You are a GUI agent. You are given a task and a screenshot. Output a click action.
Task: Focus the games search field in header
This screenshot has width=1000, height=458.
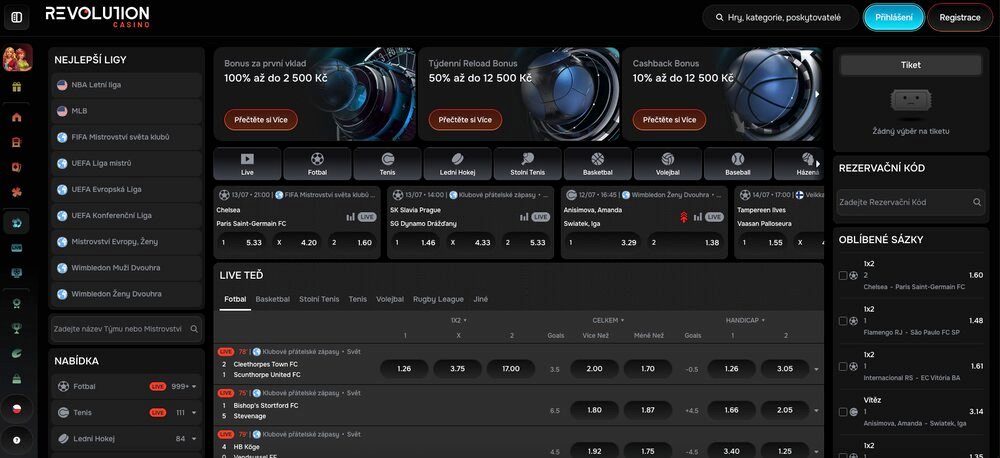(x=781, y=18)
